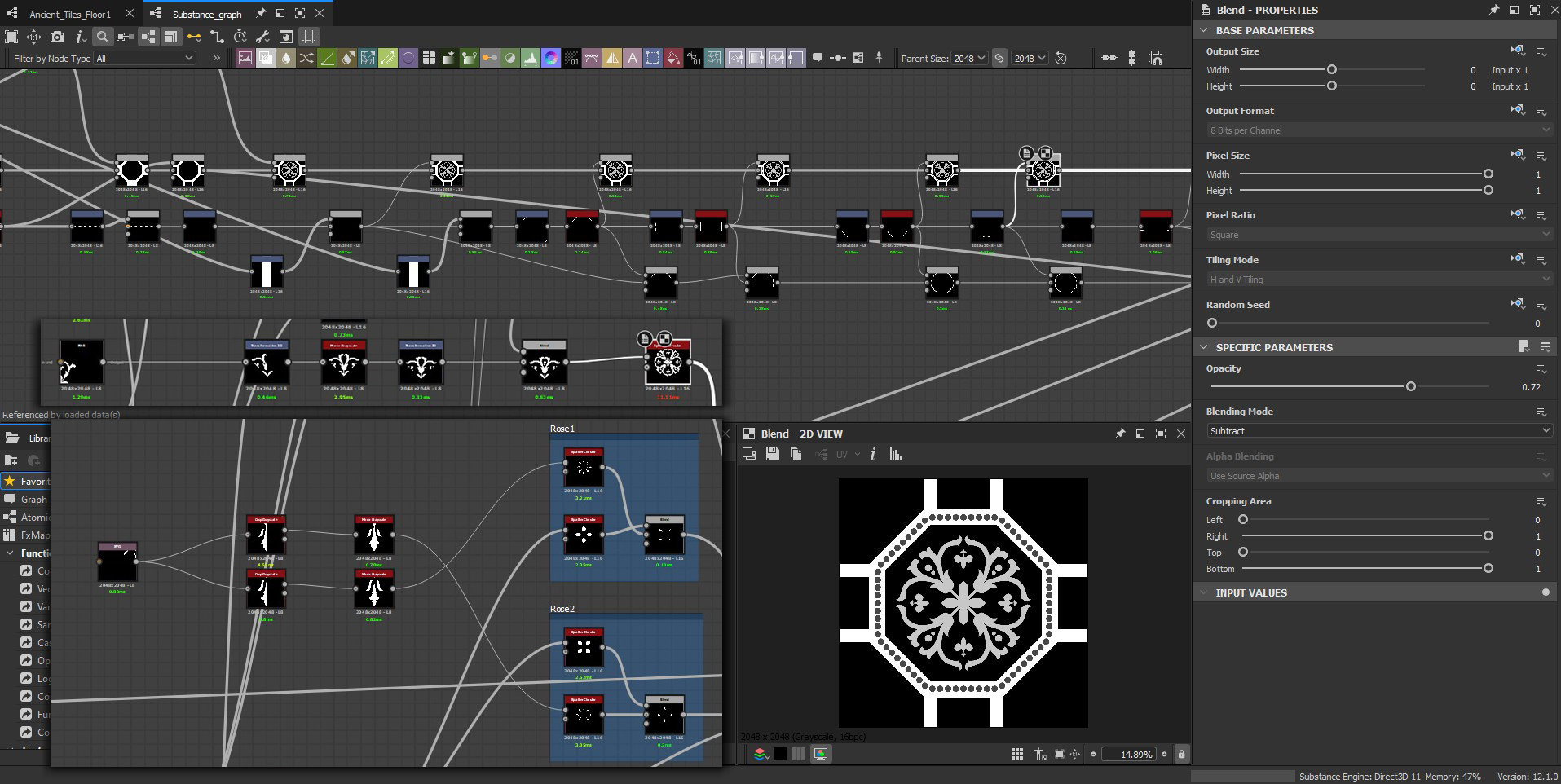Open the Parent Size width dropdown

coord(969,59)
